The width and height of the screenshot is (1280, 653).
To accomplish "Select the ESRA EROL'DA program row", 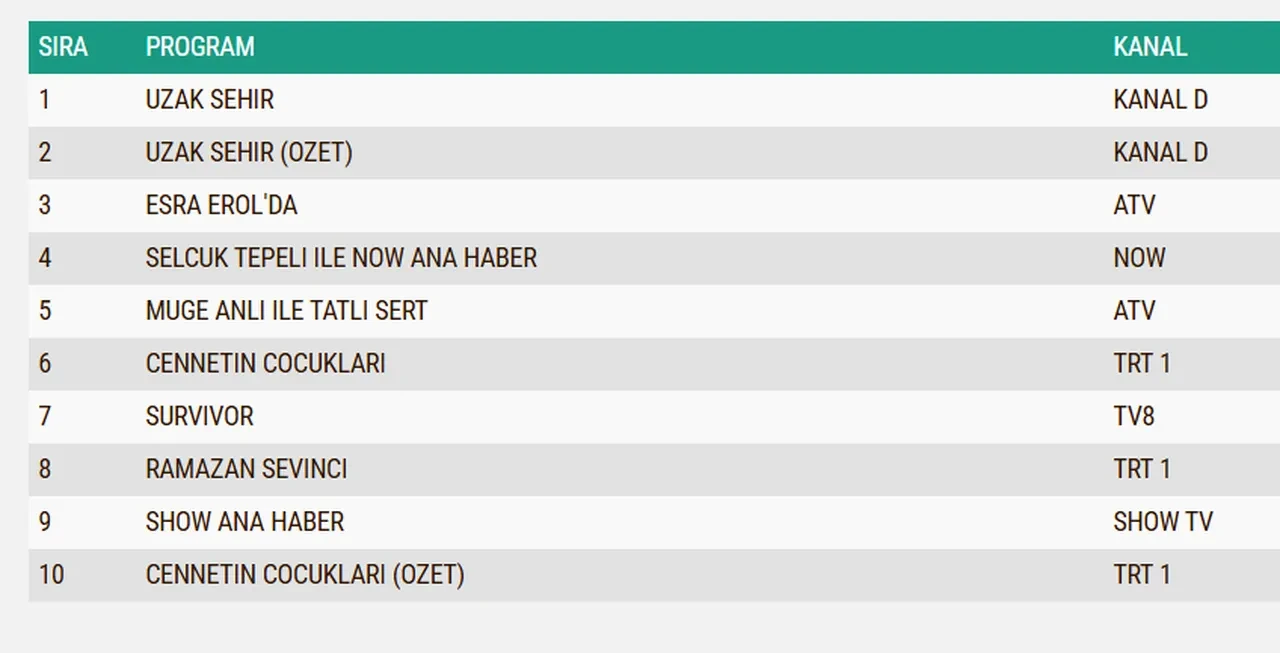I will coord(221,205).
